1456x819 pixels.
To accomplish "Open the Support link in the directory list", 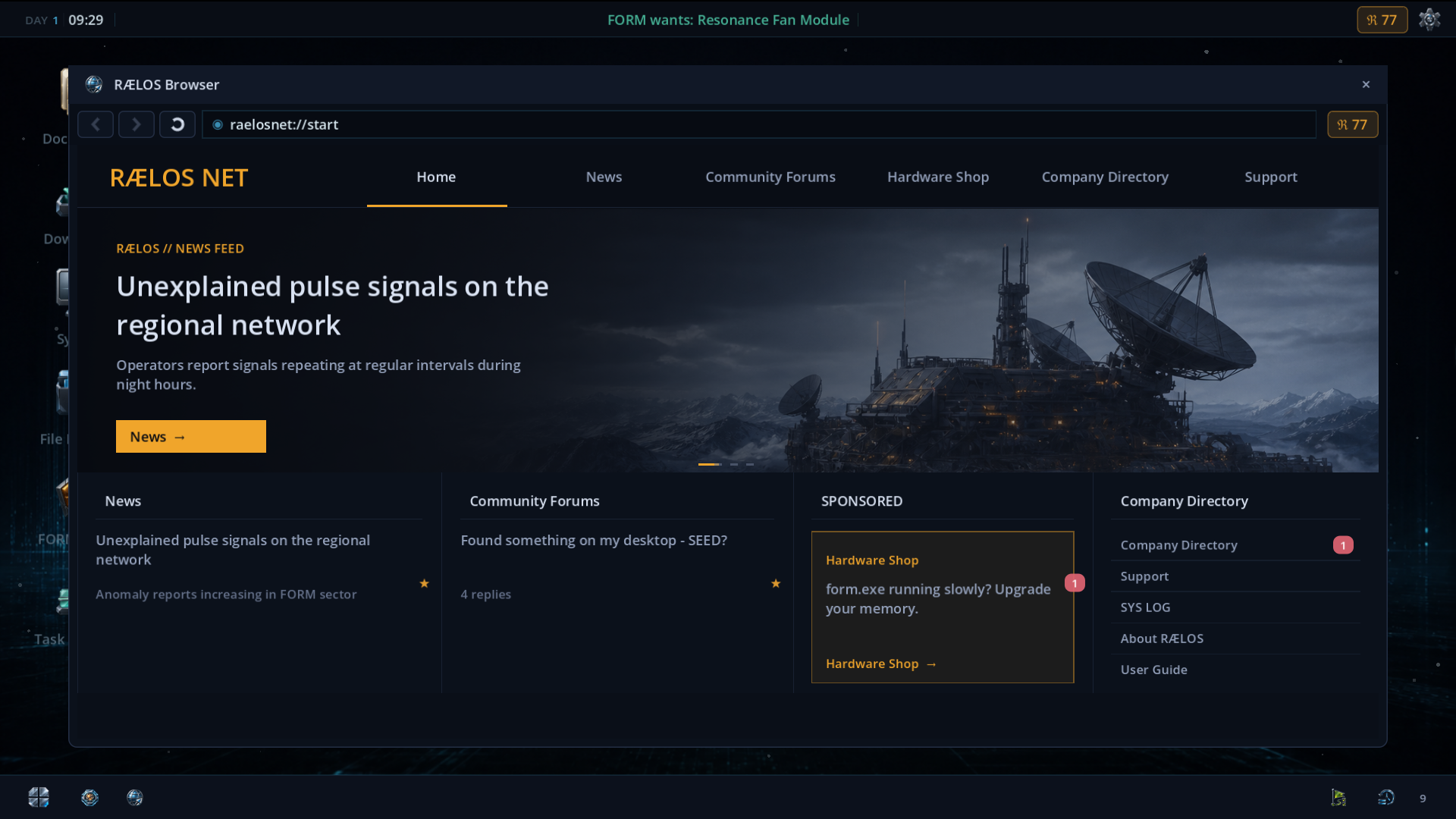I will pyautogui.click(x=1236, y=576).
